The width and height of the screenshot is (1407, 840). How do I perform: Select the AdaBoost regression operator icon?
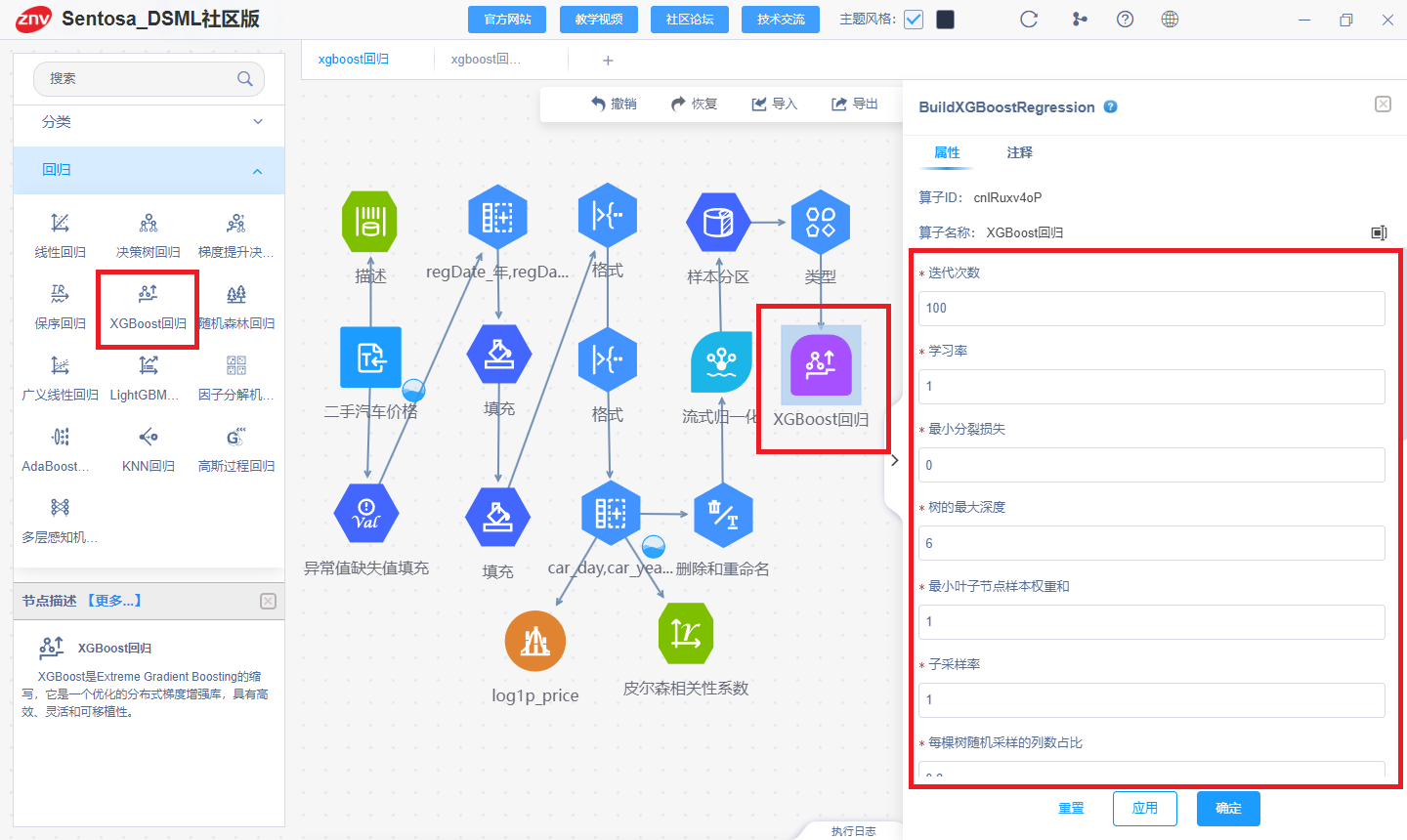61,437
